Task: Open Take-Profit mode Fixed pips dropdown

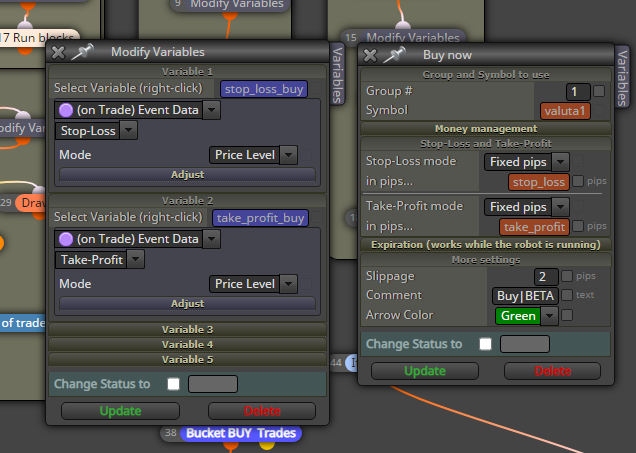Action: [x=561, y=207]
